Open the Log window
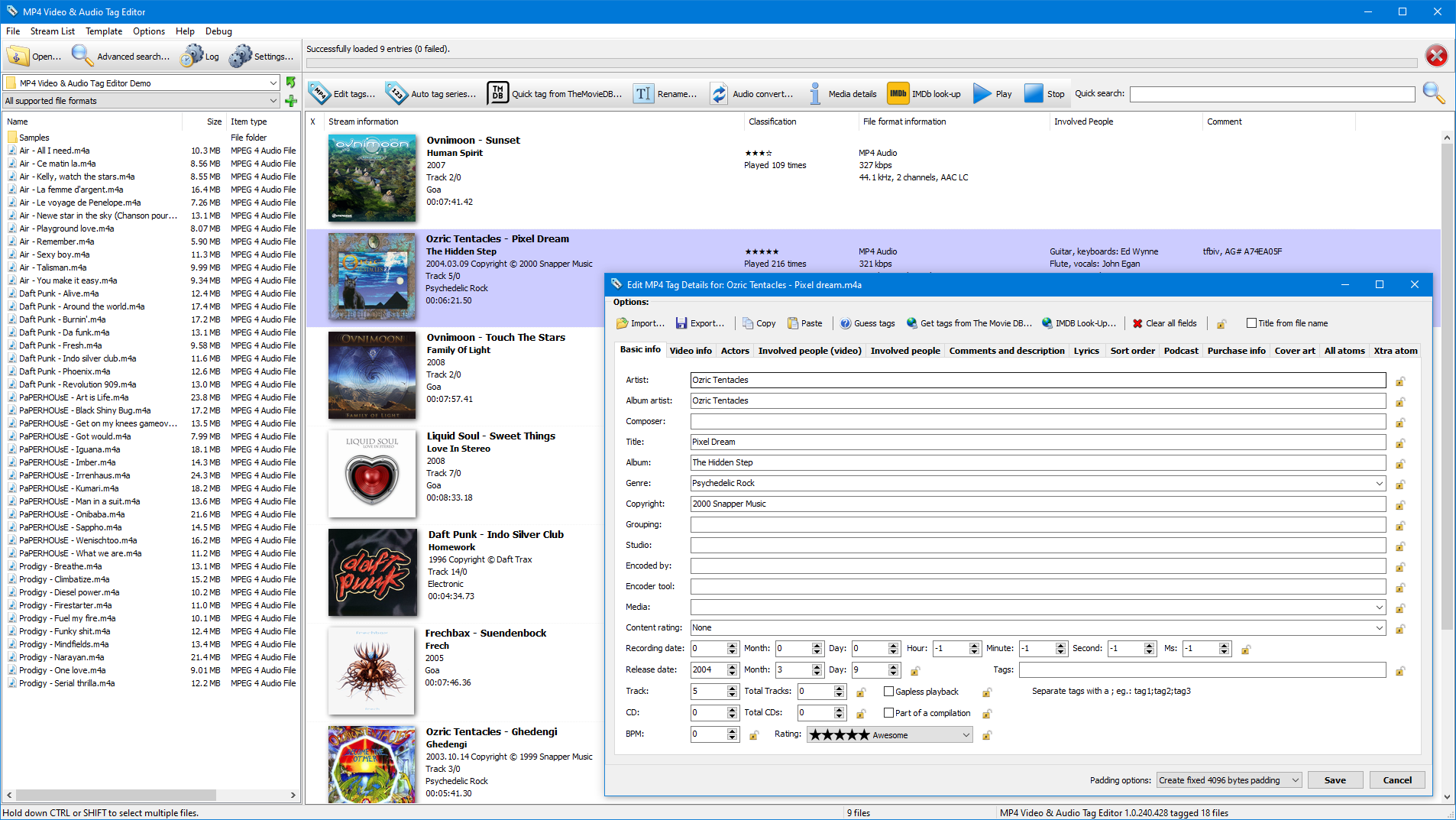 point(200,56)
